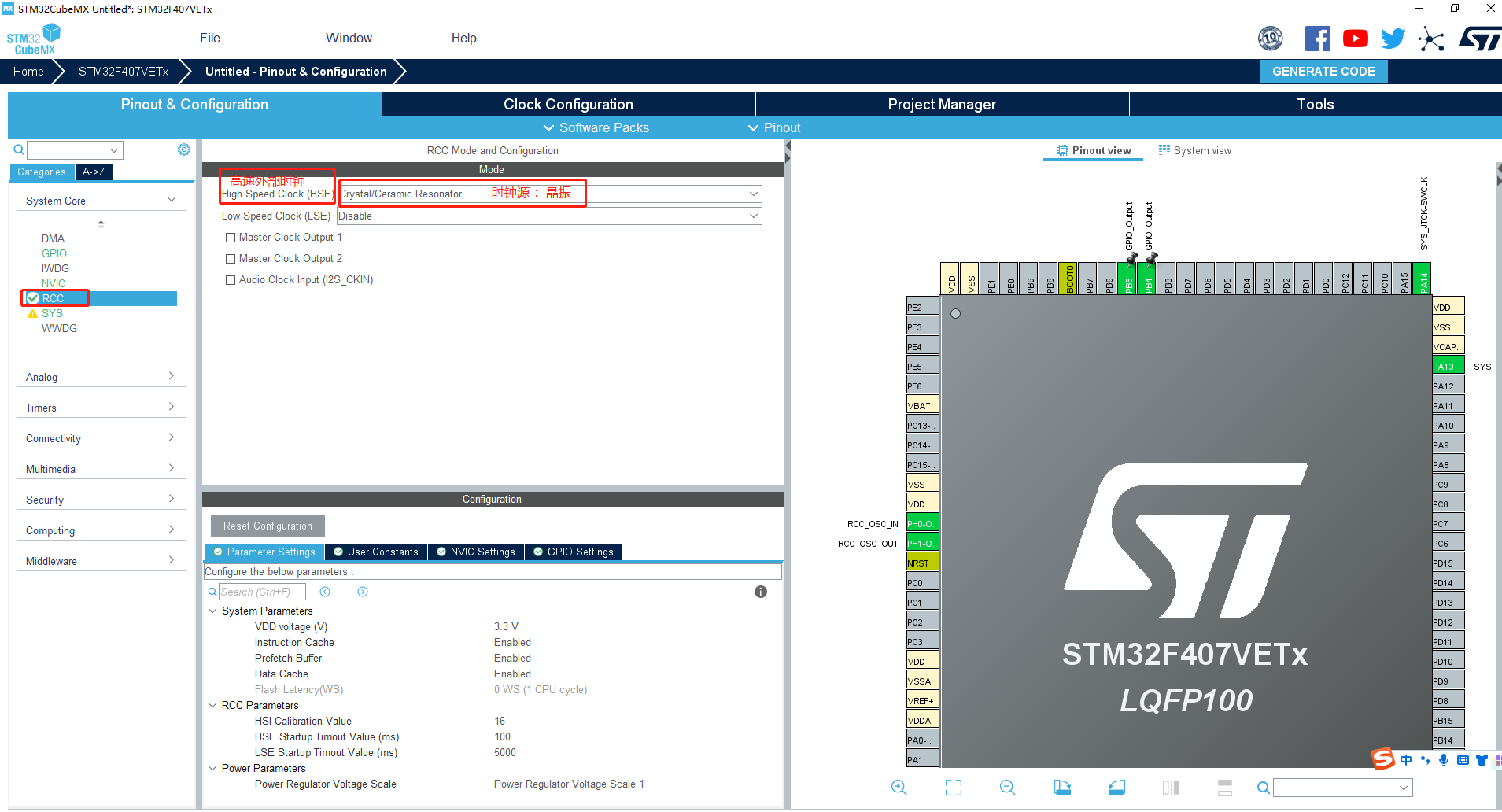Open the High Speed Clock resonator dropdown
This screenshot has width=1502, height=812.
click(753, 194)
